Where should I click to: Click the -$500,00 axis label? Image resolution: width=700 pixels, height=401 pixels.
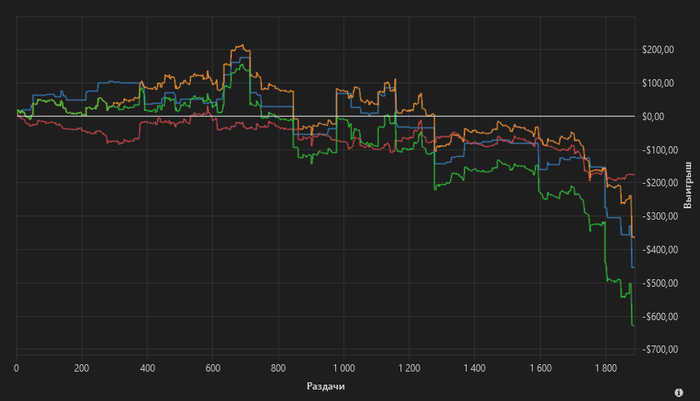coord(660,283)
